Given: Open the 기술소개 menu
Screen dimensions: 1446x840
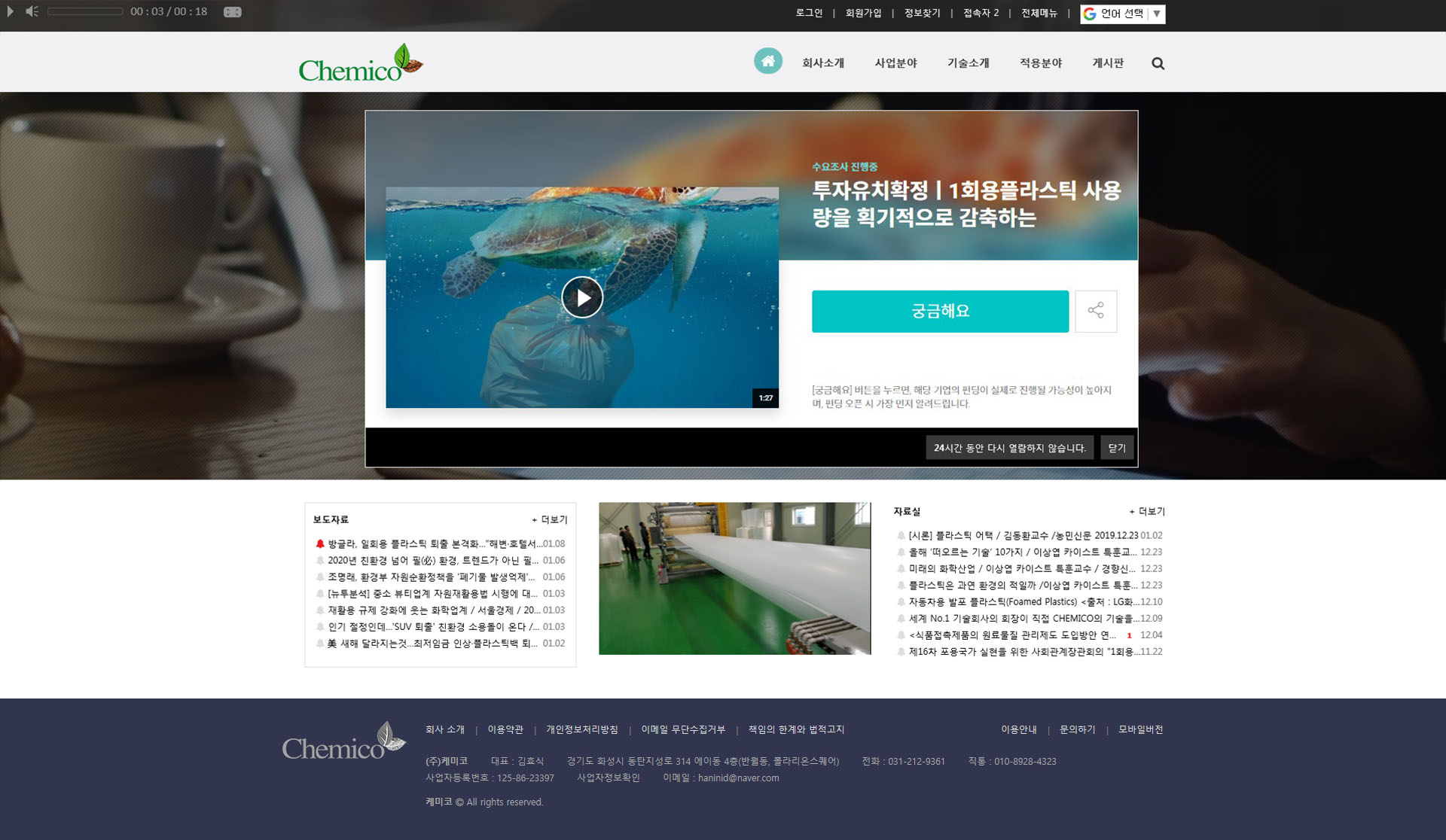Looking at the screenshot, I should [968, 63].
